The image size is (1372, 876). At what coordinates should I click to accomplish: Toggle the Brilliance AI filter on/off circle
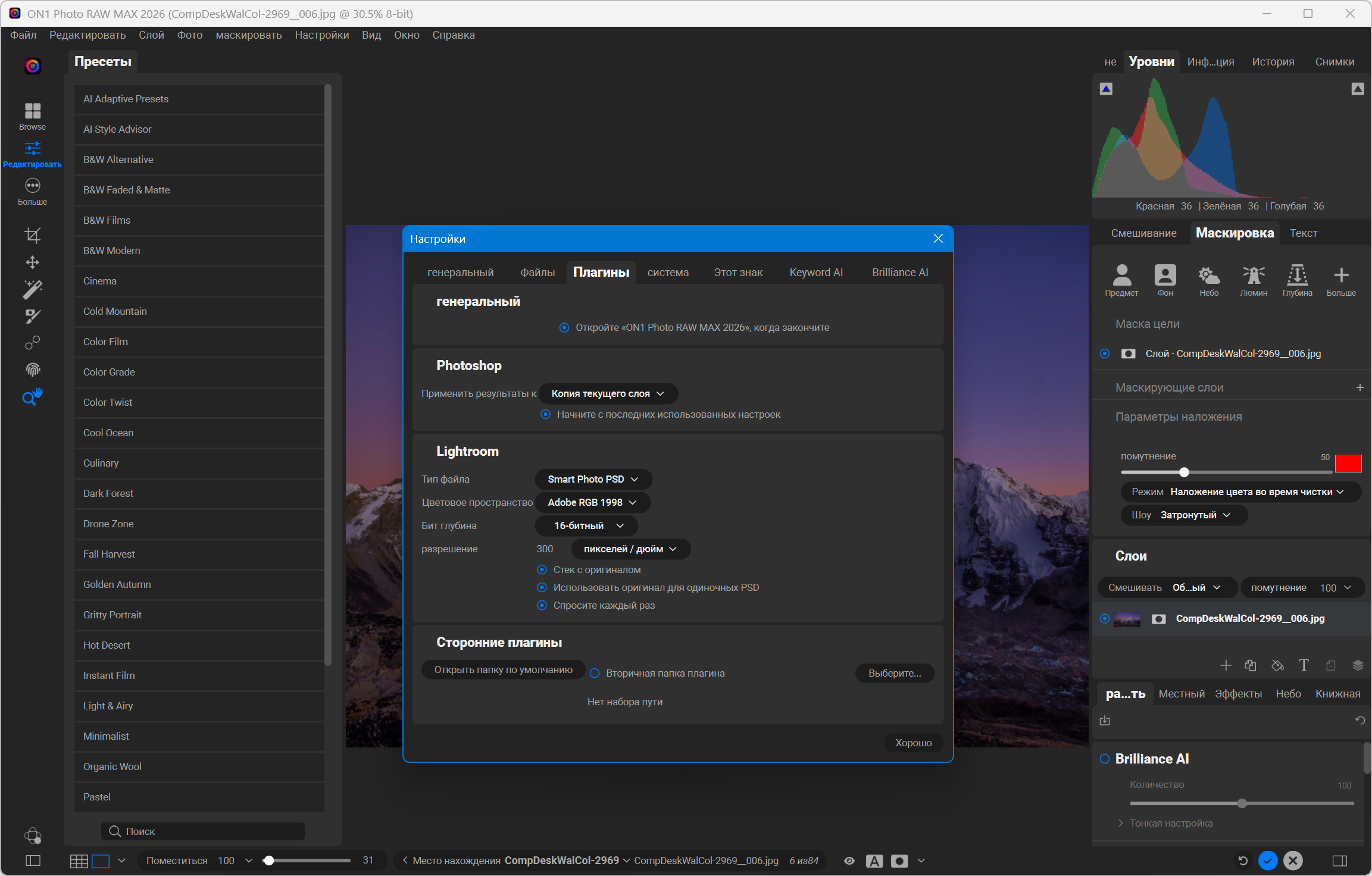(1105, 759)
